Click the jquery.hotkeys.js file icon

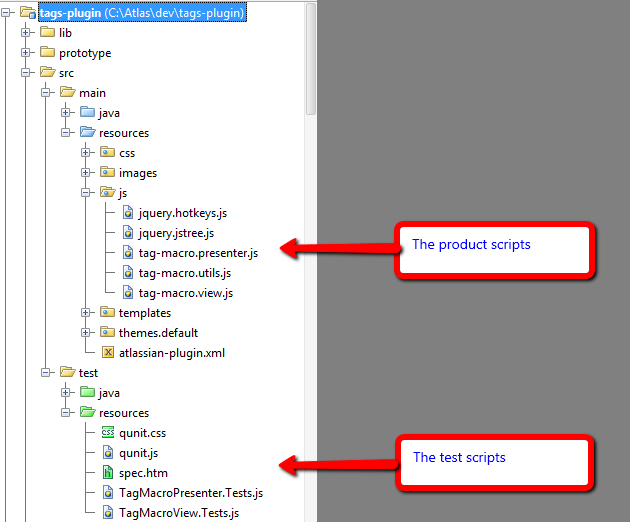pyautogui.click(x=128, y=213)
